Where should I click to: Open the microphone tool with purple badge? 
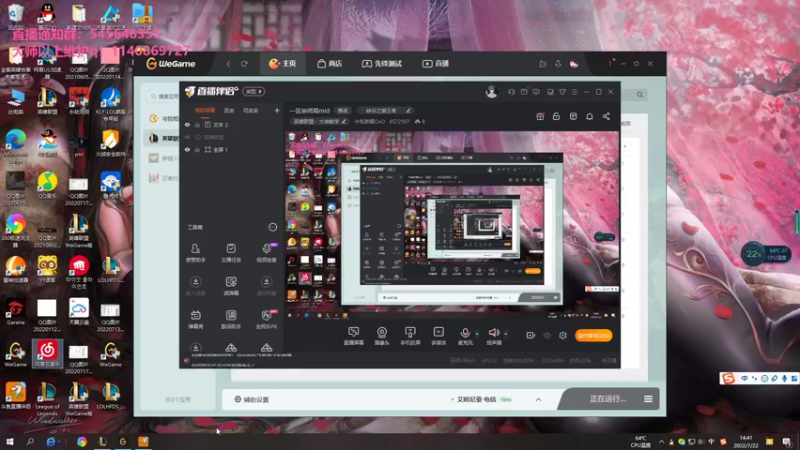tap(266, 253)
